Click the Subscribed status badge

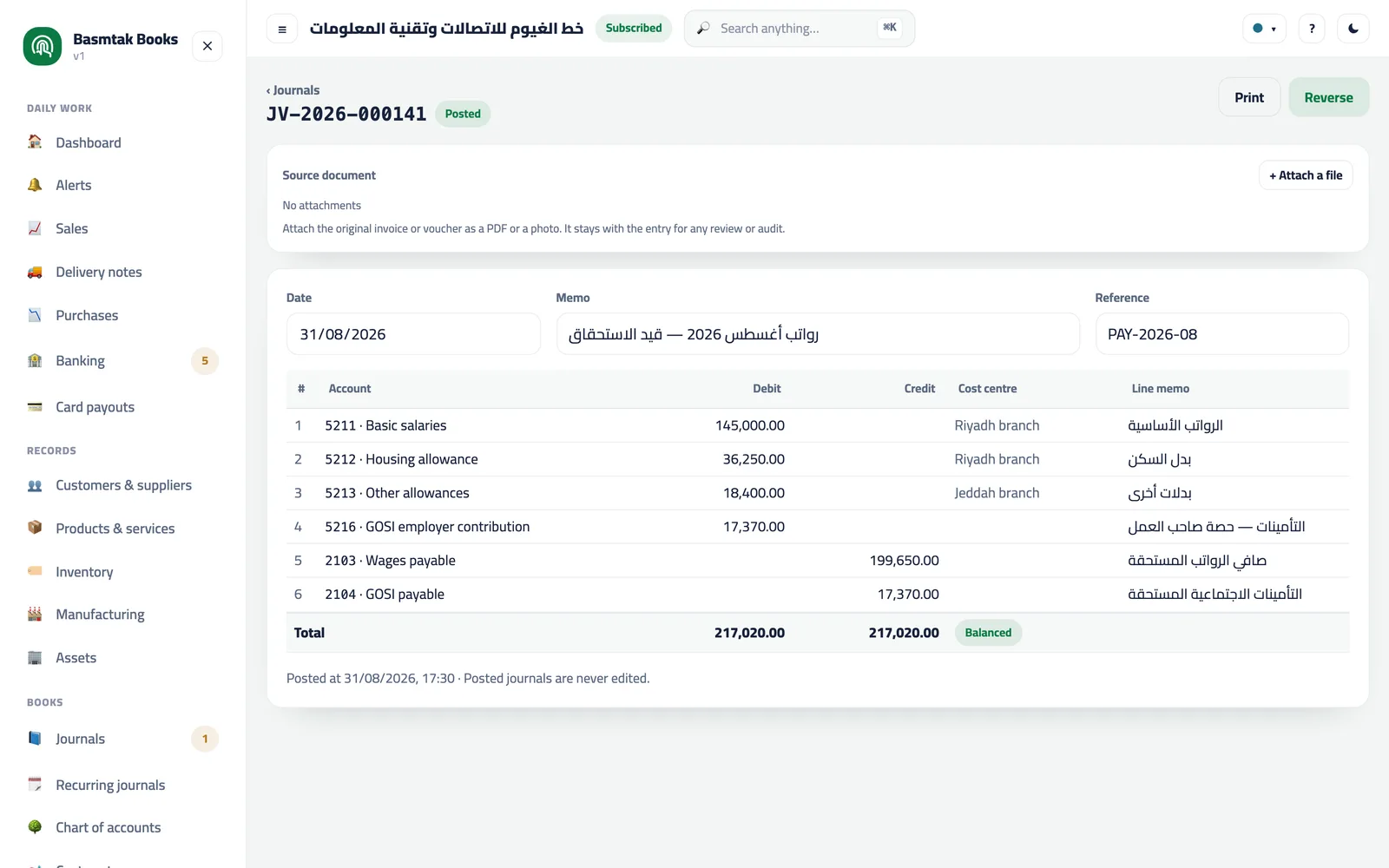pos(634,28)
